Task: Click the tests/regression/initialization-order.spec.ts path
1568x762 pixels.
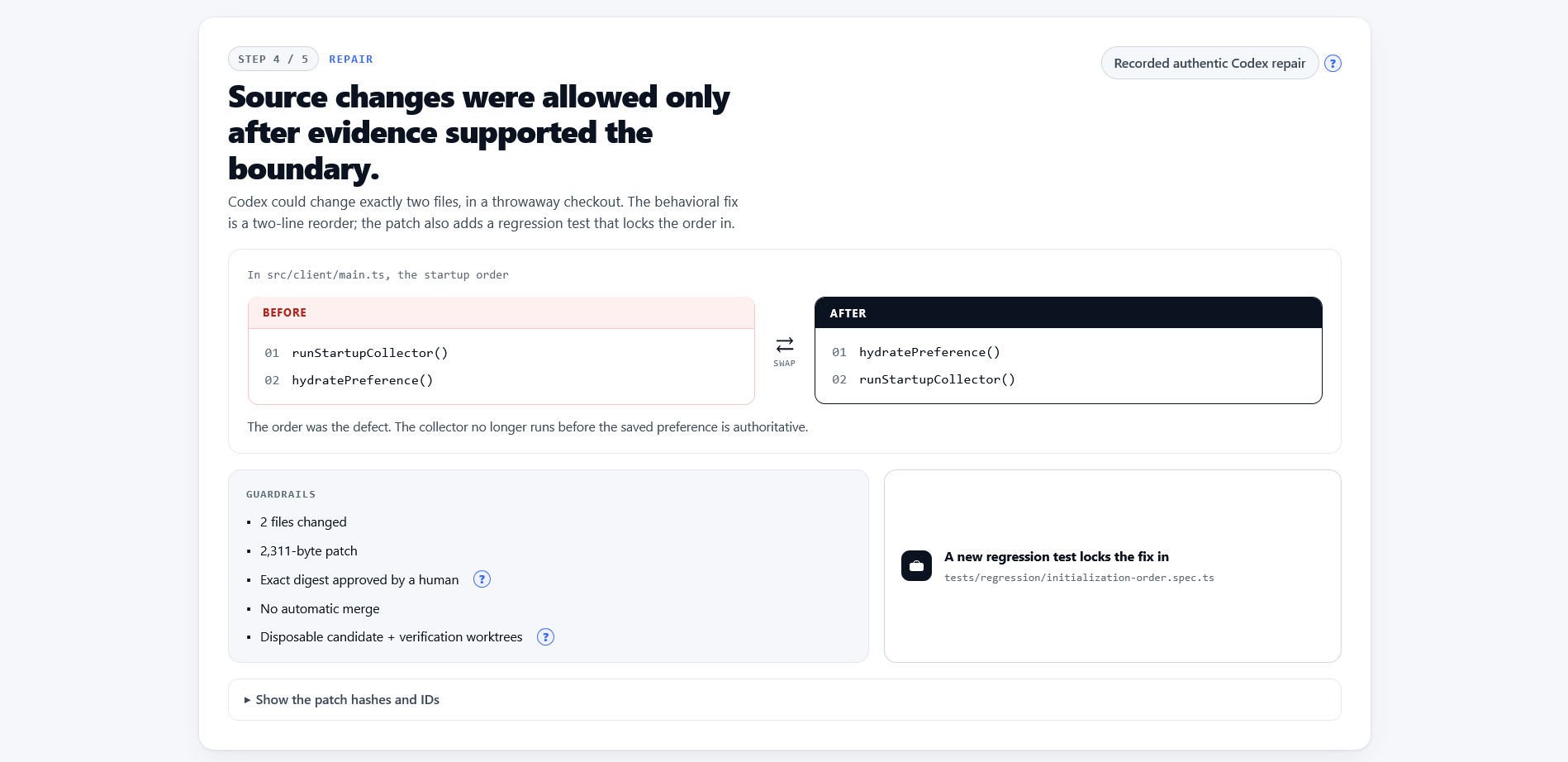Action: 1079,578
